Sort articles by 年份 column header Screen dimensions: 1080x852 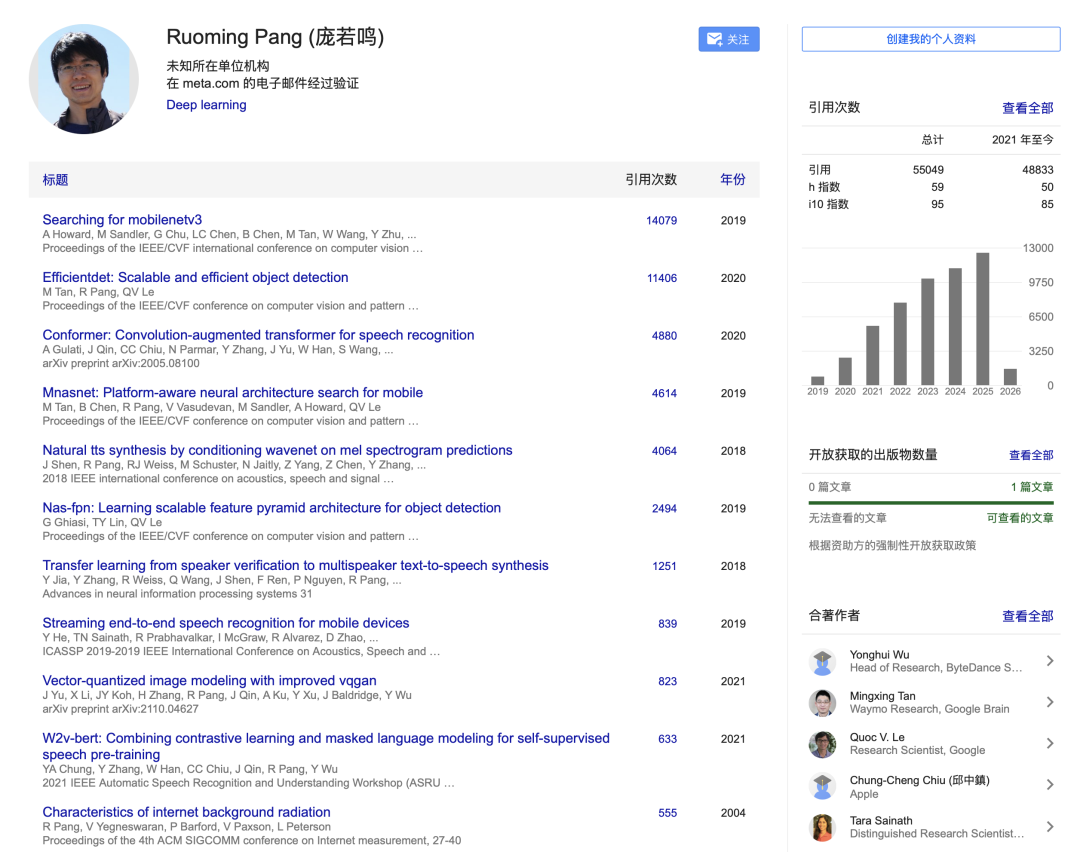[733, 180]
